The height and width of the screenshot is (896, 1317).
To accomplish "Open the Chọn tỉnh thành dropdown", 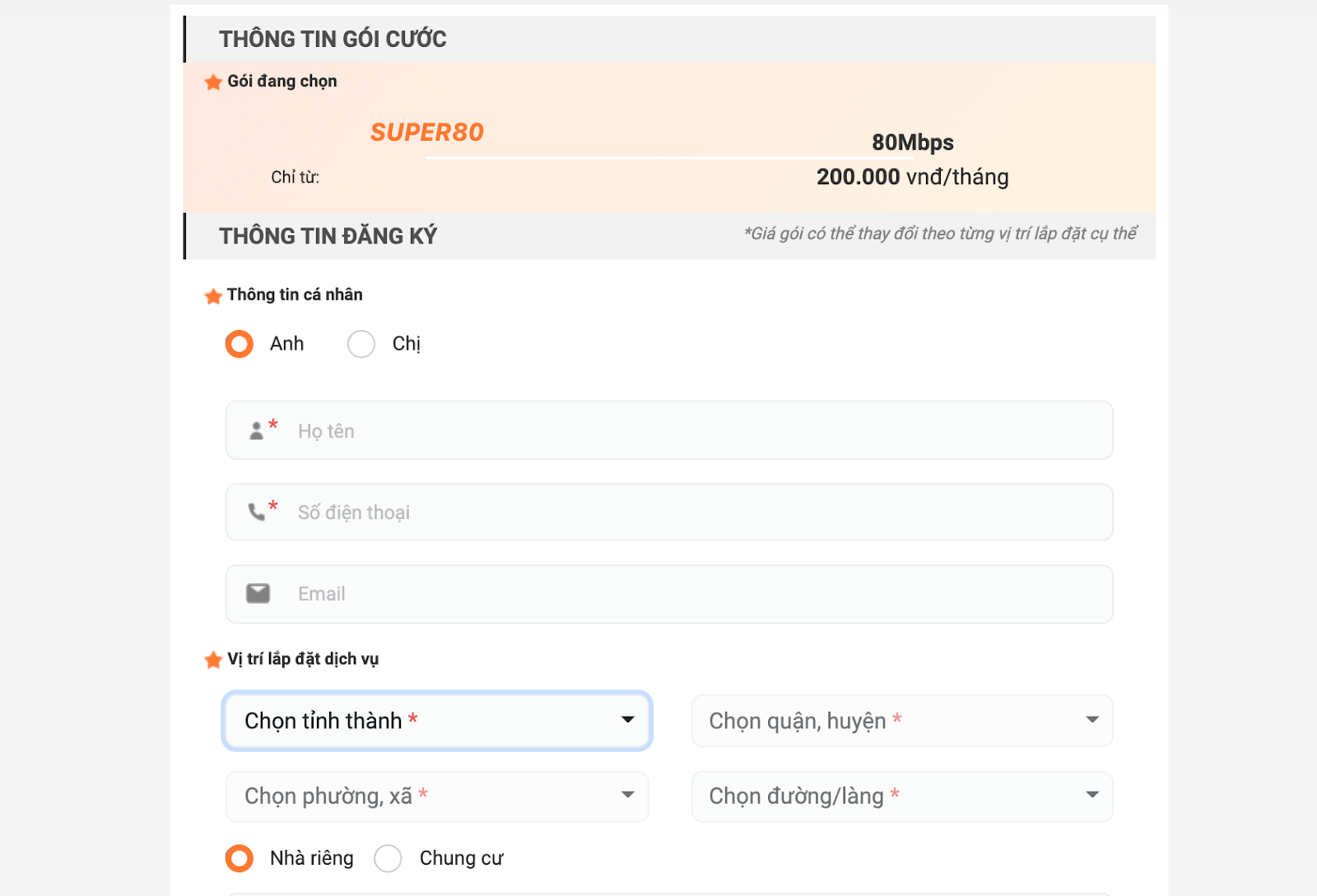I will [437, 721].
